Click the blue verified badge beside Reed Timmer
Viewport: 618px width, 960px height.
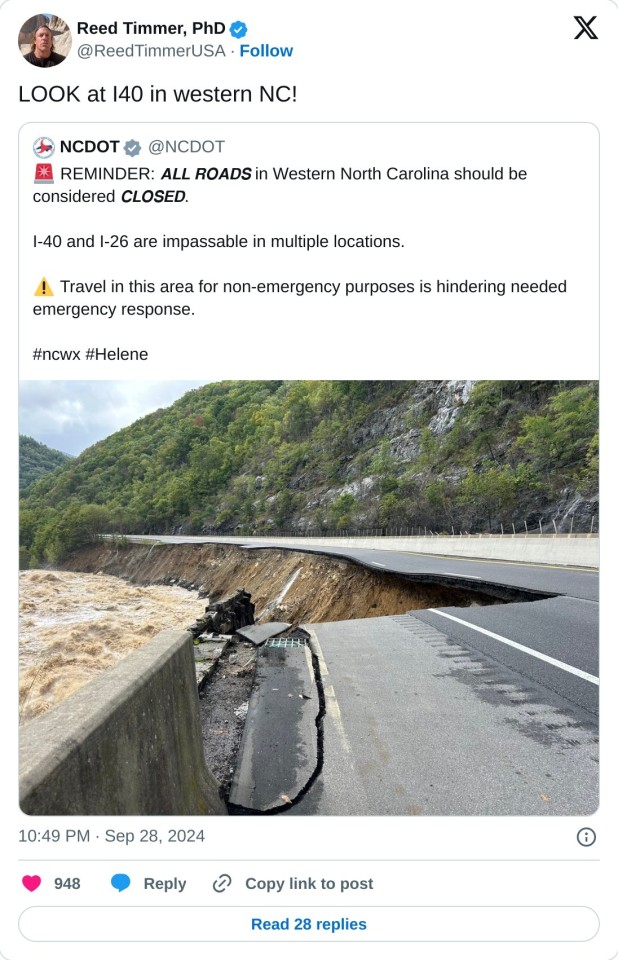[x=238, y=29]
